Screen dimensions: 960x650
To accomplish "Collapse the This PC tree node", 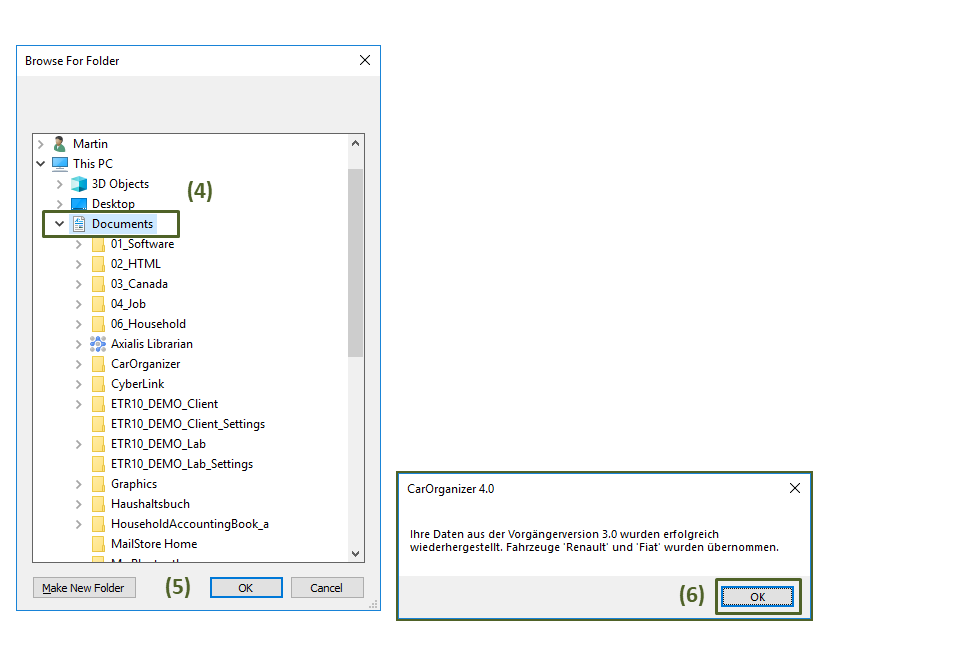I will pyautogui.click(x=41, y=164).
